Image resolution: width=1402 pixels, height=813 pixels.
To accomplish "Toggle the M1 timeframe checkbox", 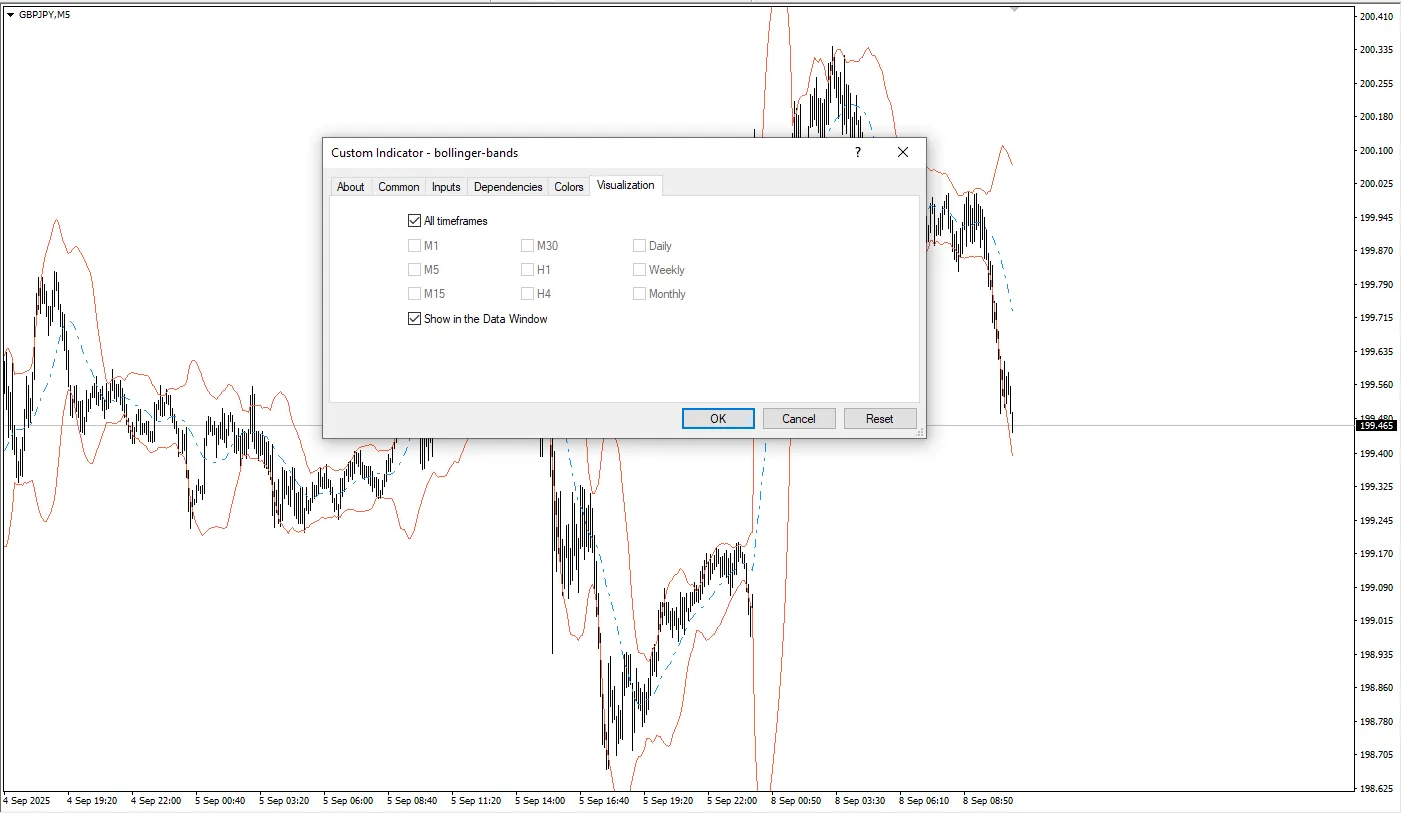I will click(x=415, y=246).
